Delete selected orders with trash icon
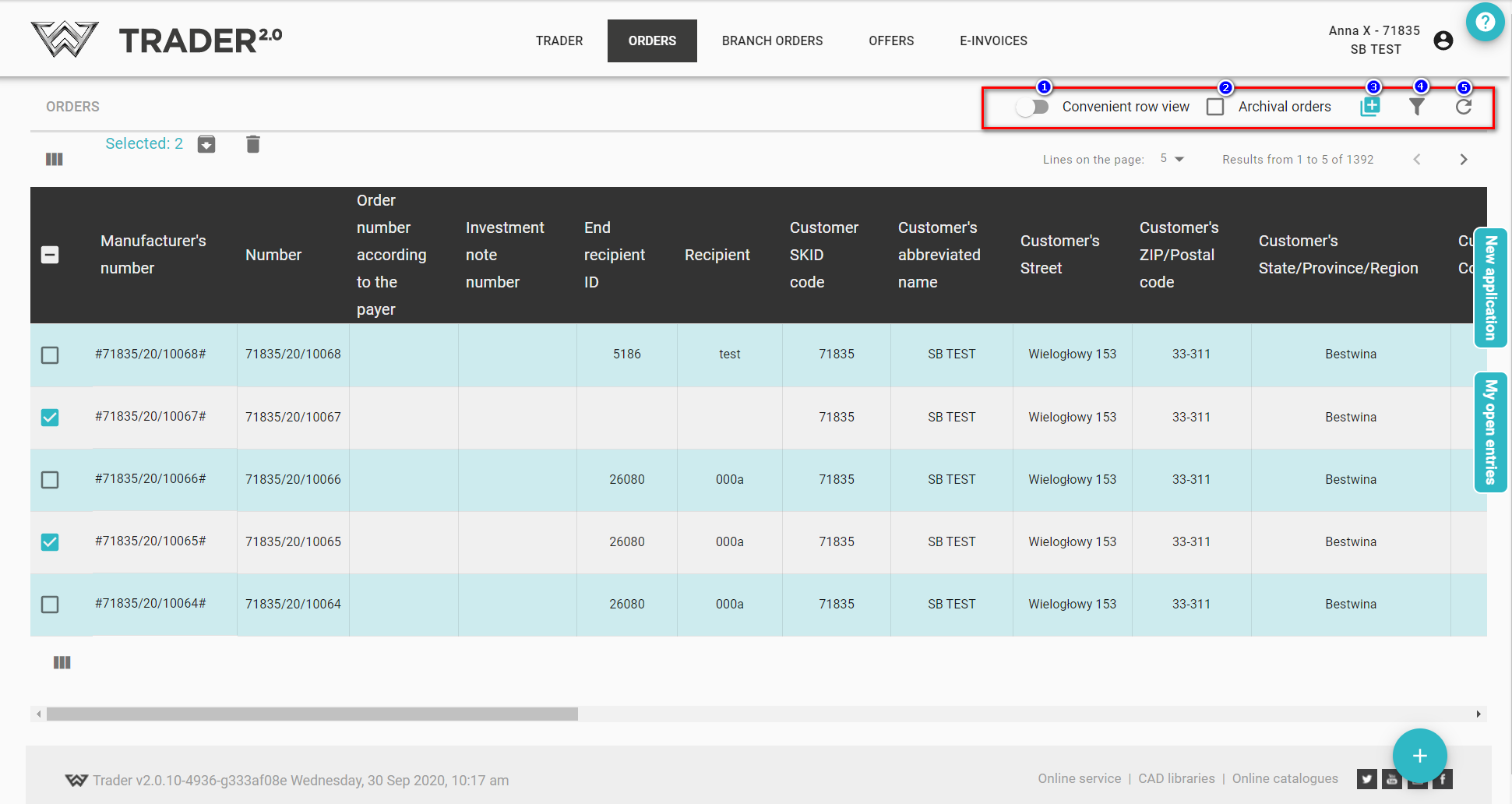 click(x=253, y=144)
